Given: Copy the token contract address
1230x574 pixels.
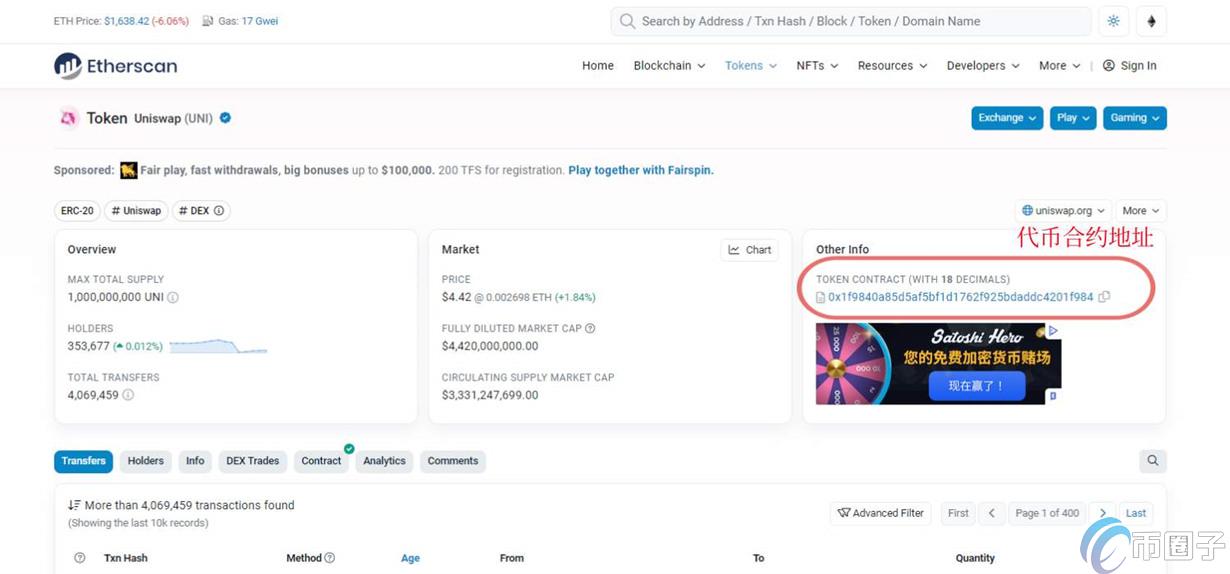Looking at the screenshot, I should pos(1104,297).
